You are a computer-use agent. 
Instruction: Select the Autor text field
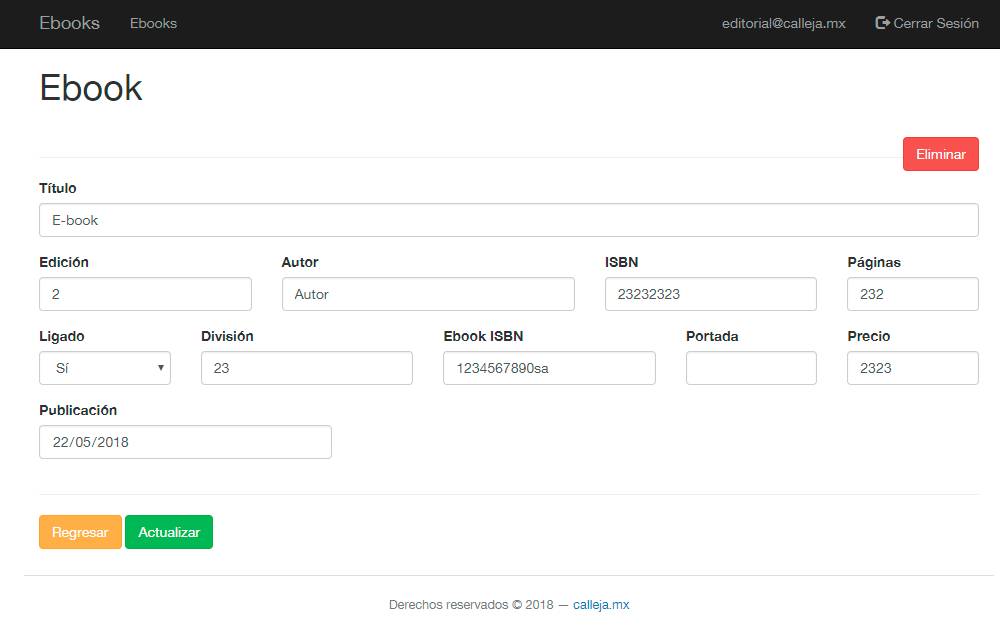coord(428,294)
